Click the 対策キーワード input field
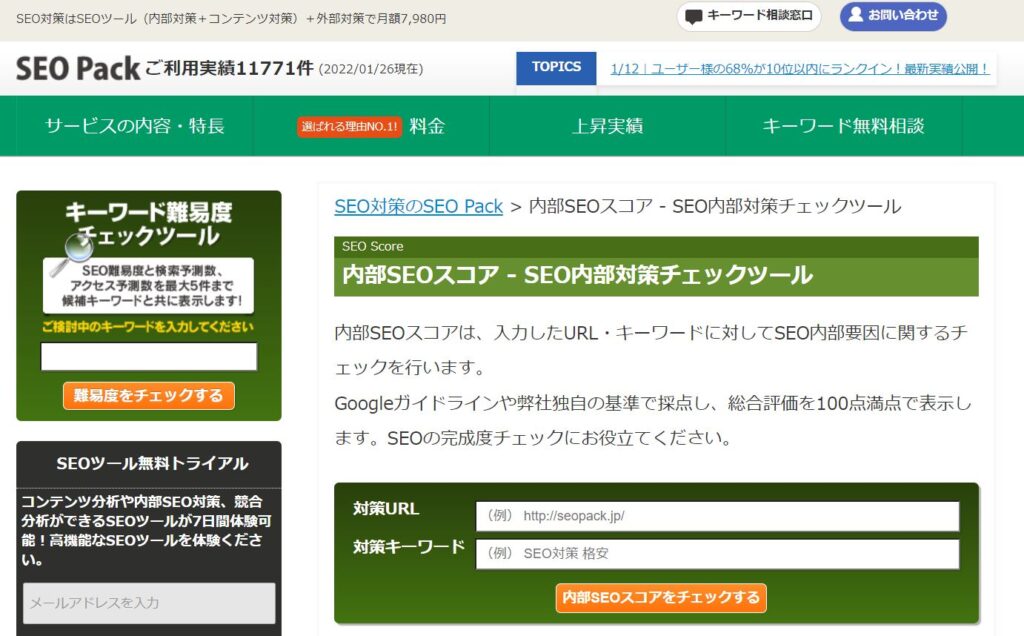This screenshot has height=636, width=1024. (x=717, y=554)
